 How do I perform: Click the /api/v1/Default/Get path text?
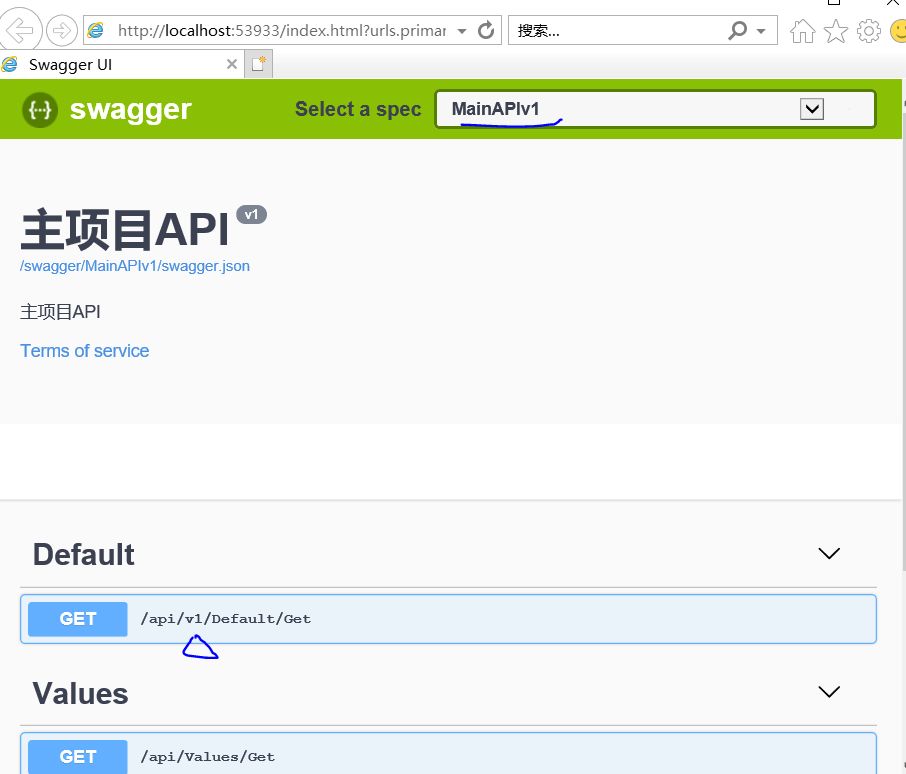click(226, 619)
